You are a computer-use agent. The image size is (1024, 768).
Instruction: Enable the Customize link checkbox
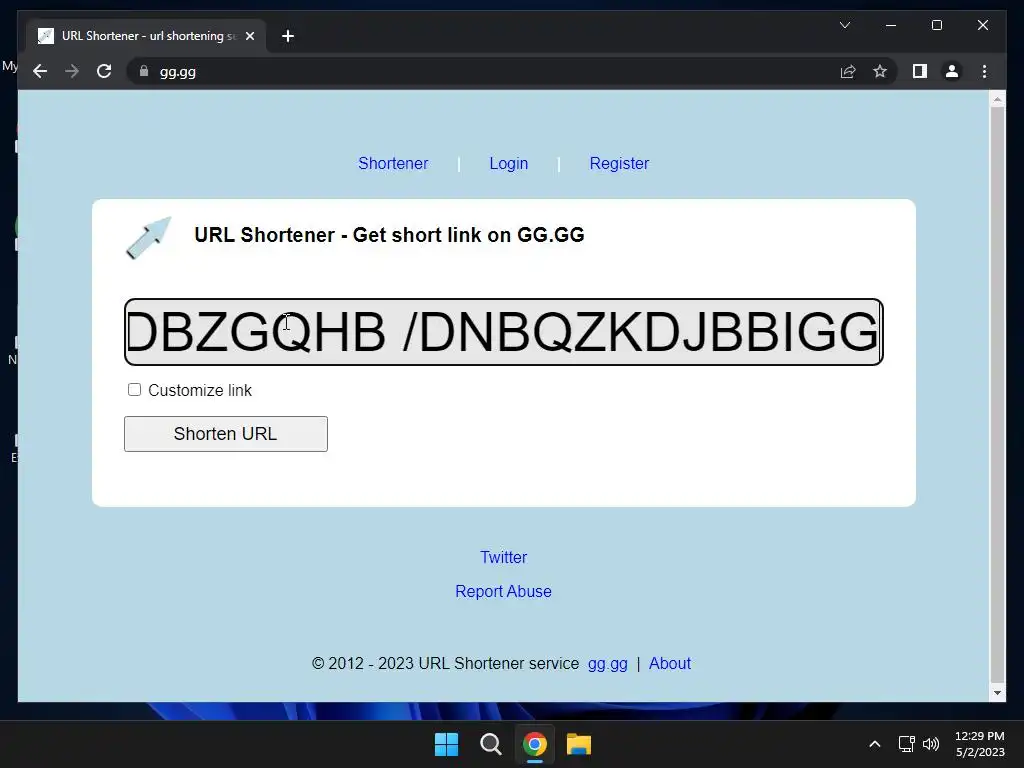[x=135, y=390]
